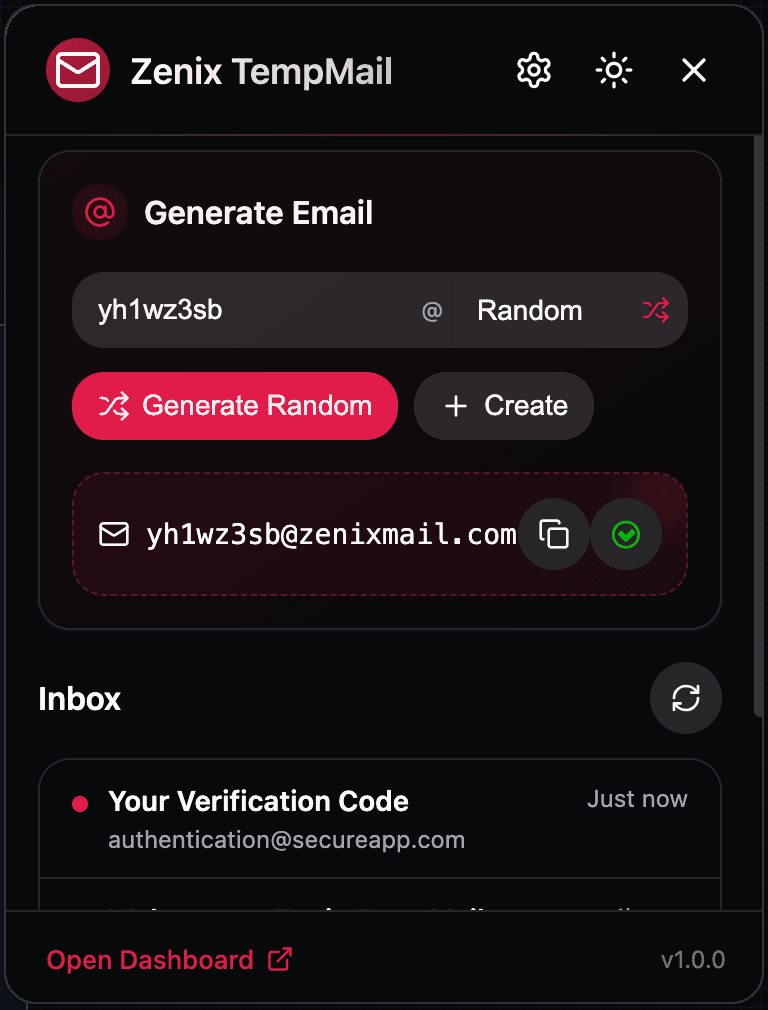Click the green checkmark status icon
The height and width of the screenshot is (1010, 768).
point(626,535)
